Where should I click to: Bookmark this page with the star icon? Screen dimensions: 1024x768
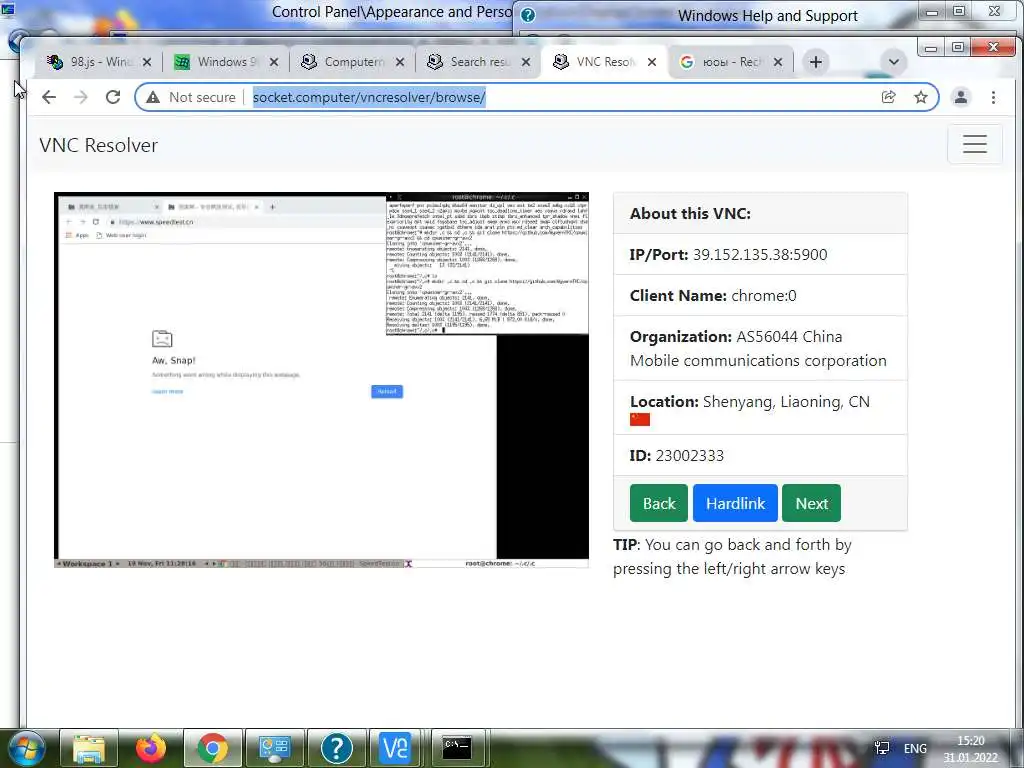click(x=921, y=97)
